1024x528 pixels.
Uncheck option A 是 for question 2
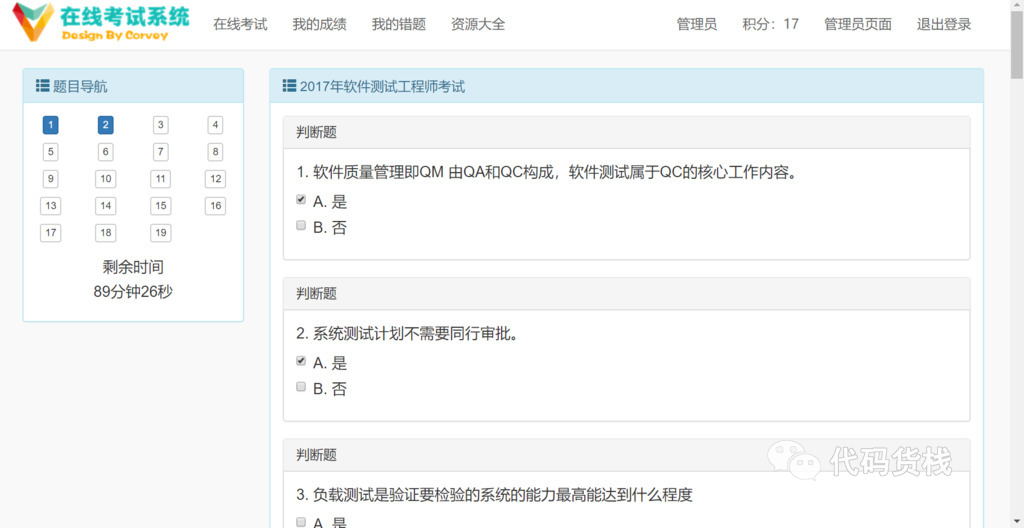pyautogui.click(x=301, y=361)
